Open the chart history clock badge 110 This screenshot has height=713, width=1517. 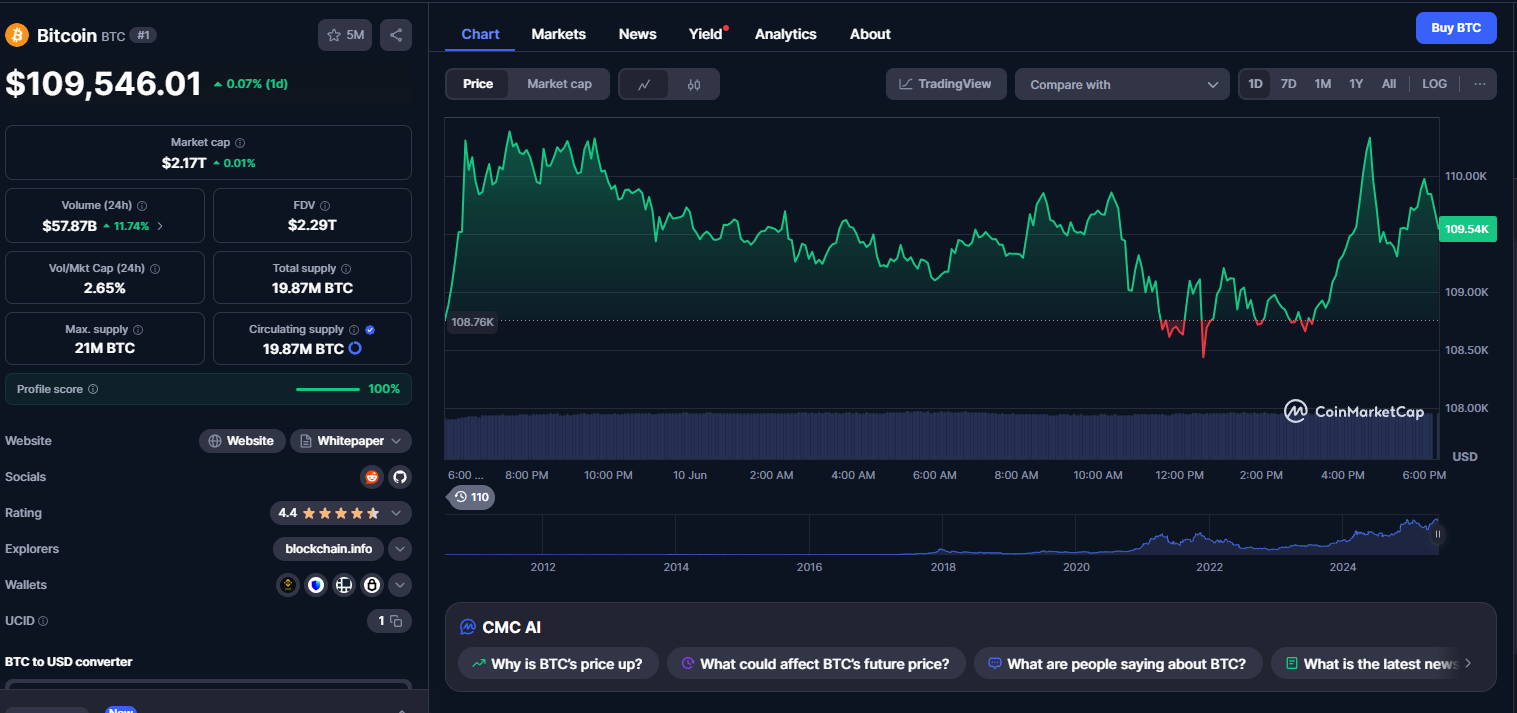tap(471, 497)
